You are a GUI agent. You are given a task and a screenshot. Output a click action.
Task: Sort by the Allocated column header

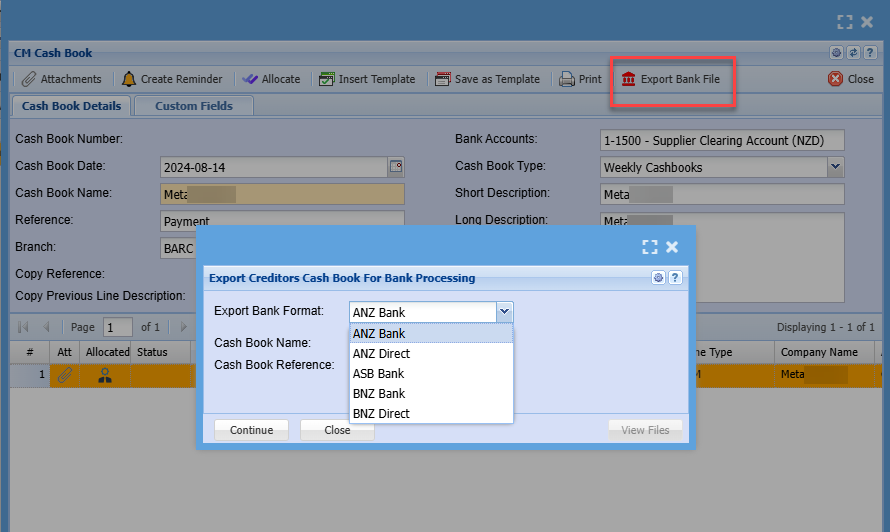click(105, 352)
